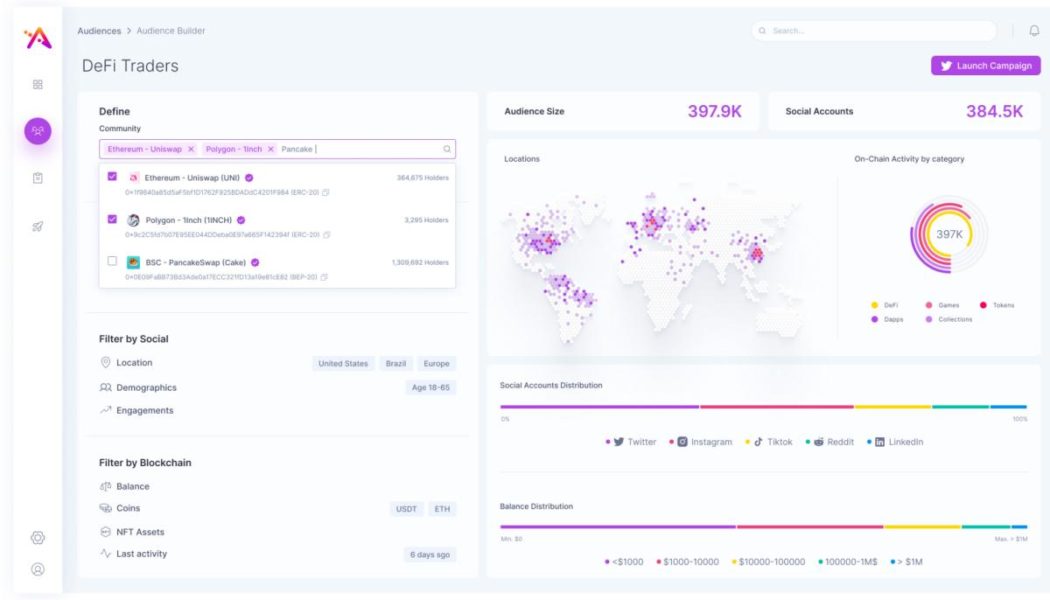
Task: Click the clipboard icon in sidebar
Action: pyautogui.click(x=38, y=178)
